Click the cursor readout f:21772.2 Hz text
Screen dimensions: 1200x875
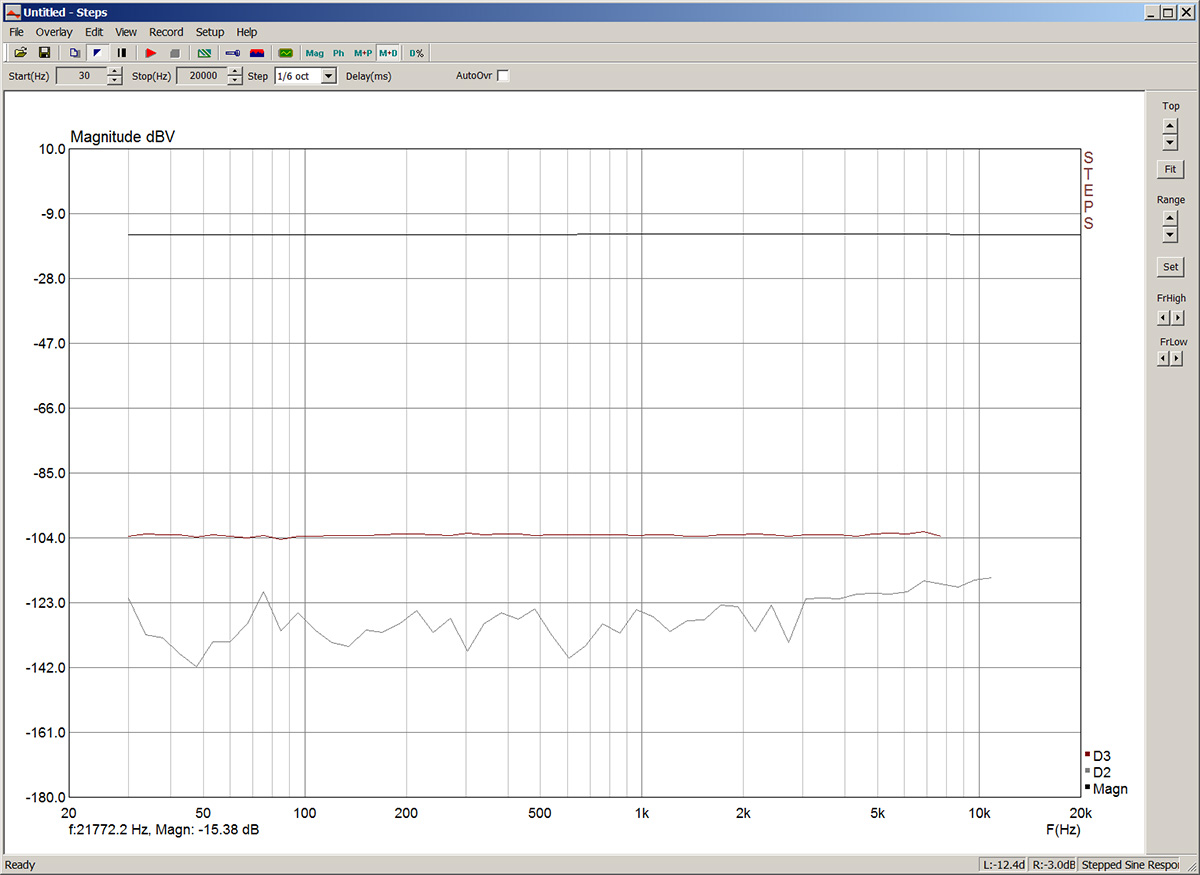[165, 830]
